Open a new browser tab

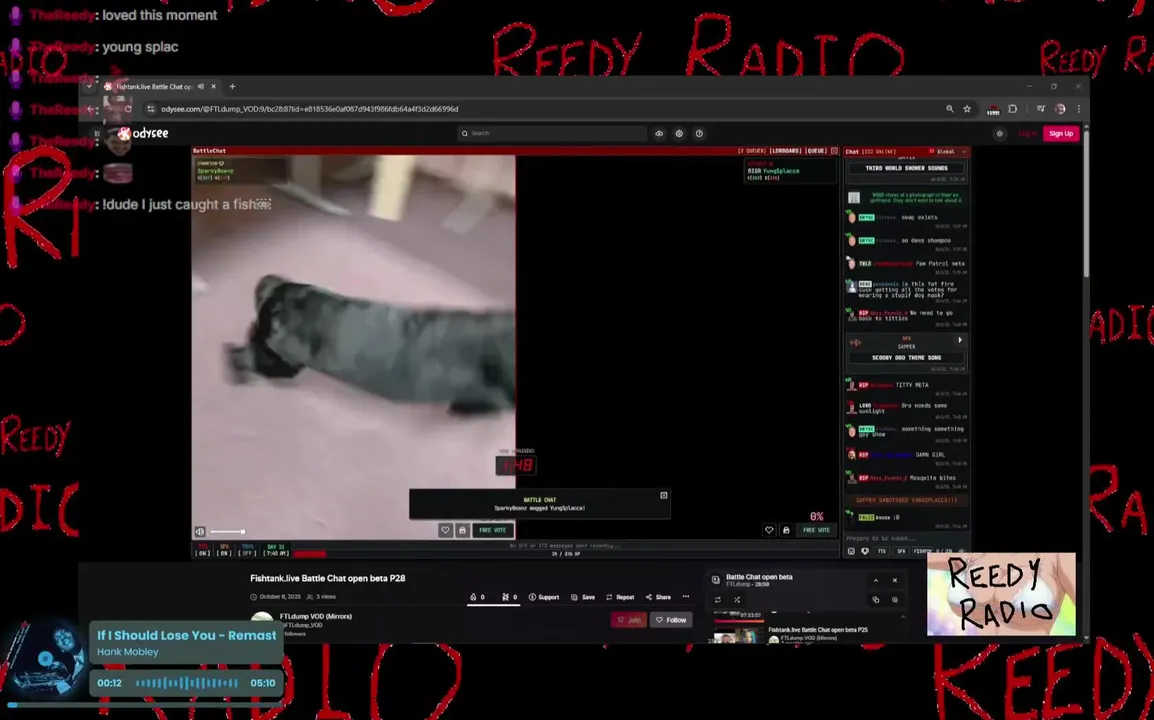[233, 86]
